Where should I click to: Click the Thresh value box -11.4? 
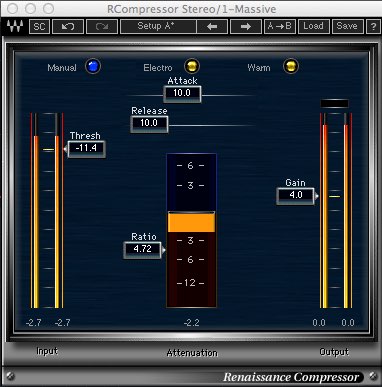[86, 148]
